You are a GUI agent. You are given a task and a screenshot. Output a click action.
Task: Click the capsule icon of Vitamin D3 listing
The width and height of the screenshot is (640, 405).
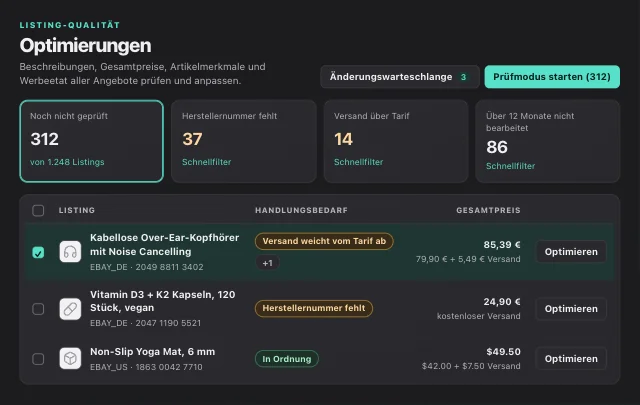(x=70, y=309)
